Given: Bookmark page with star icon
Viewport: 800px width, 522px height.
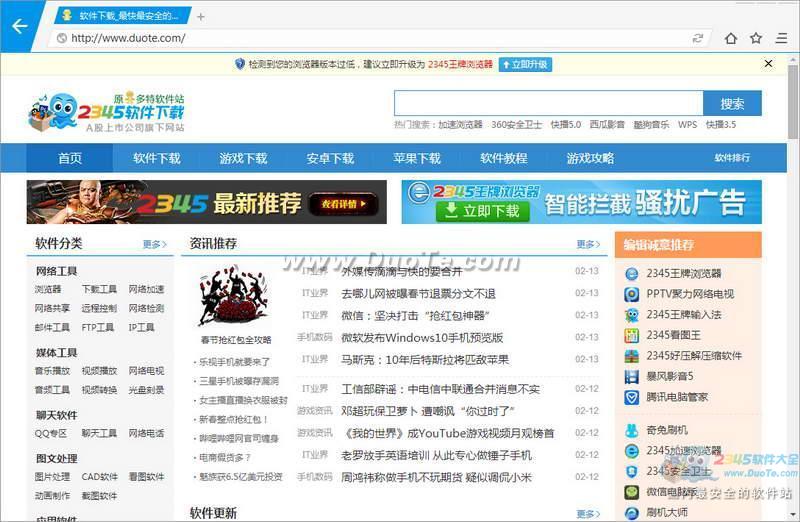Looking at the screenshot, I should pyautogui.click(x=756, y=38).
